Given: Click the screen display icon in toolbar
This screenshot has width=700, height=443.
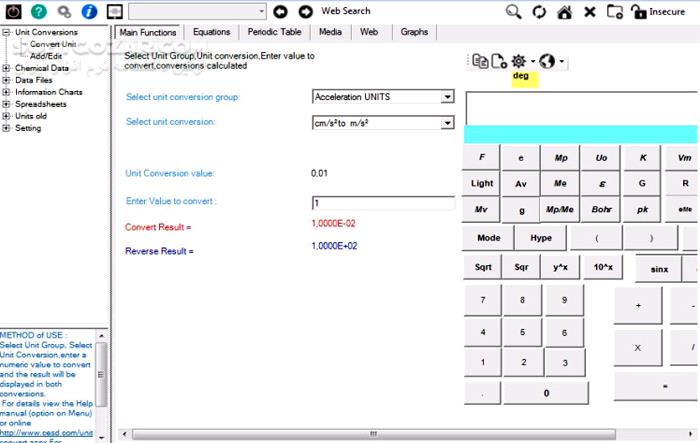Looking at the screenshot, I should coord(115,12).
